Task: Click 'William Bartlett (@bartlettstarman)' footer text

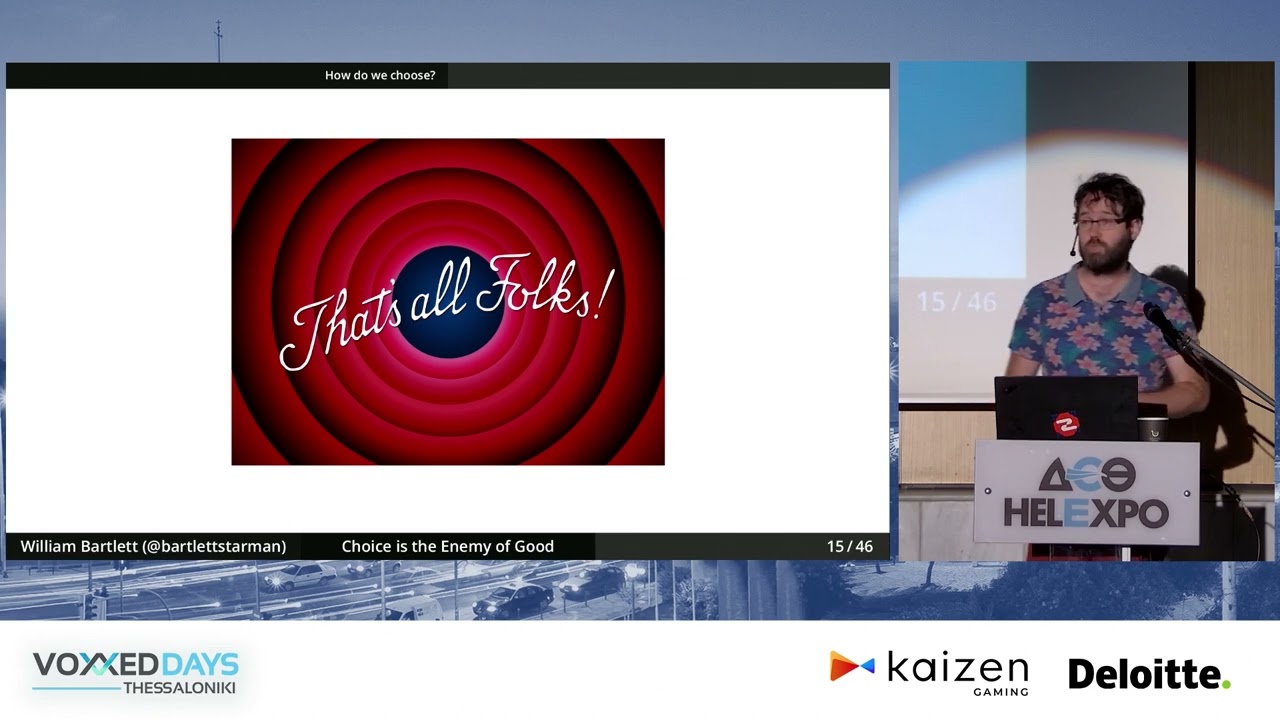Action: point(153,546)
